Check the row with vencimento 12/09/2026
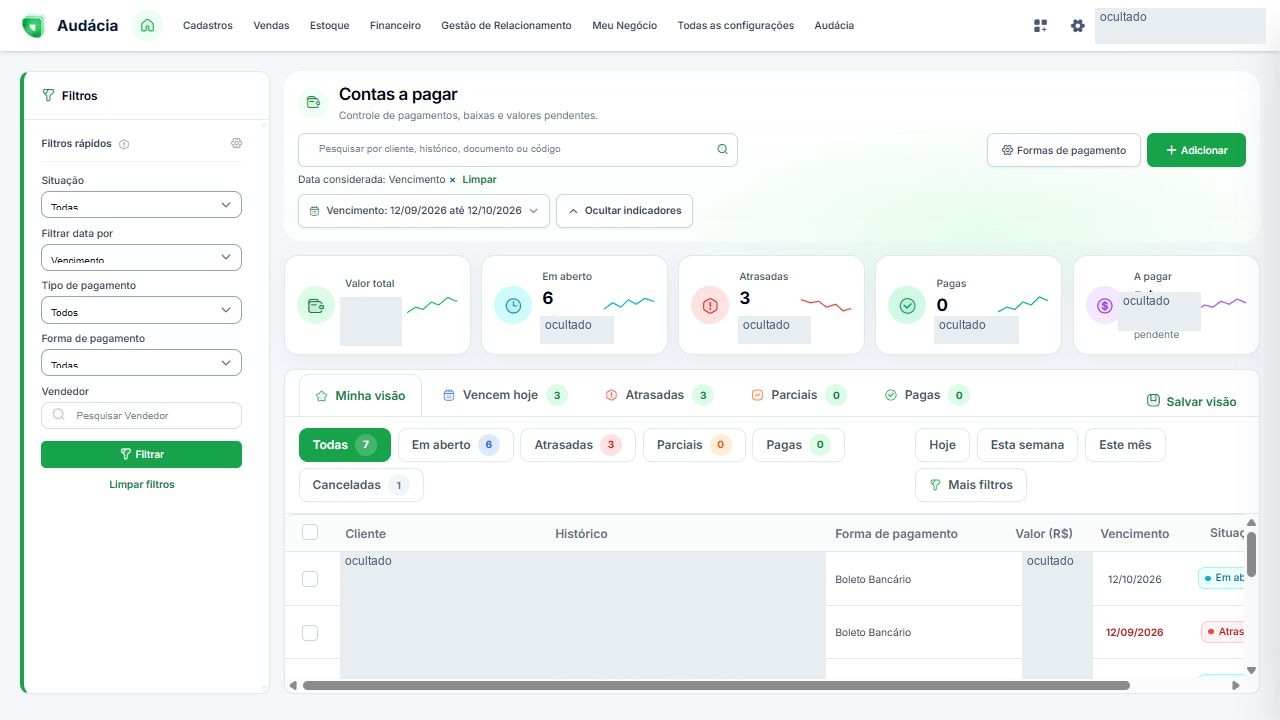This screenshot has height=720, width=1280. coord(310,632)
